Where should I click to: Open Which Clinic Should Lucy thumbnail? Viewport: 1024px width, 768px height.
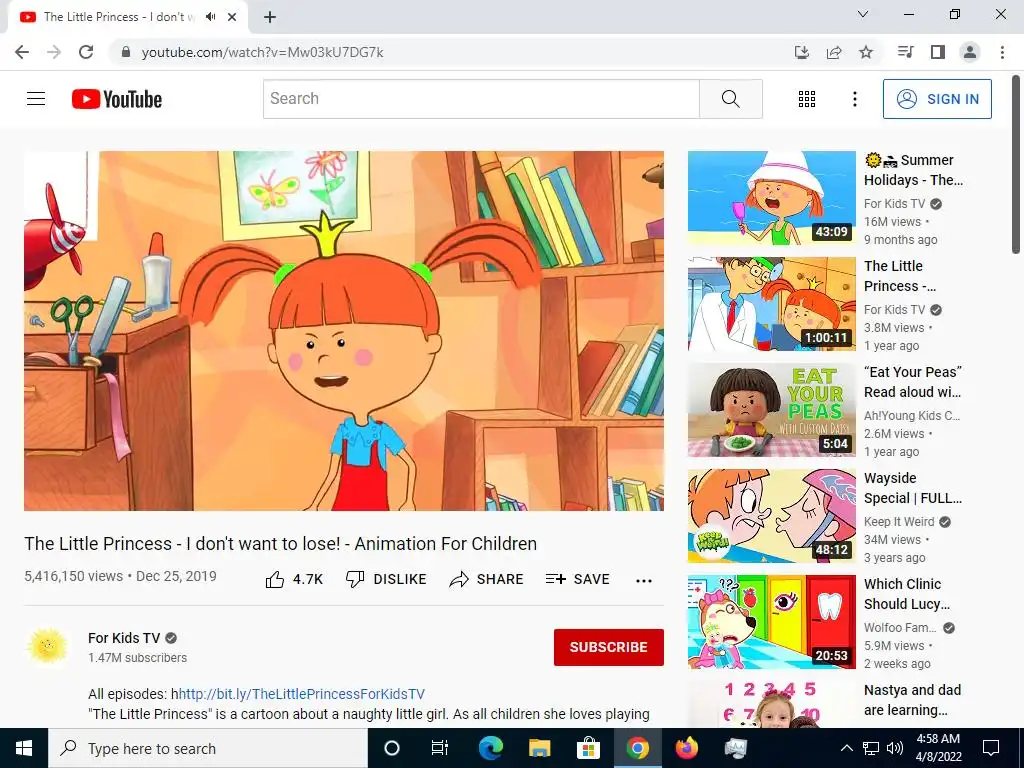pyautogui.click(x=771, y=622)
